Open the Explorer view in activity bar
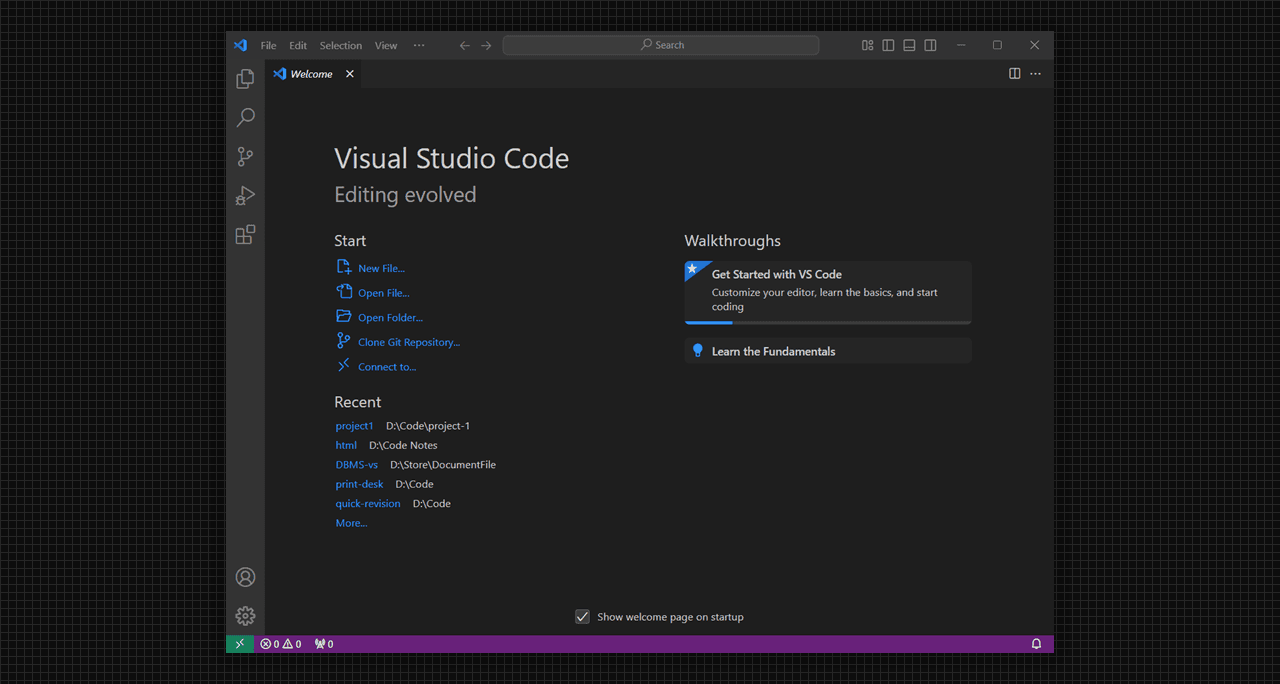The height and width of the screenshot is (684, 1280). [245, 79]
